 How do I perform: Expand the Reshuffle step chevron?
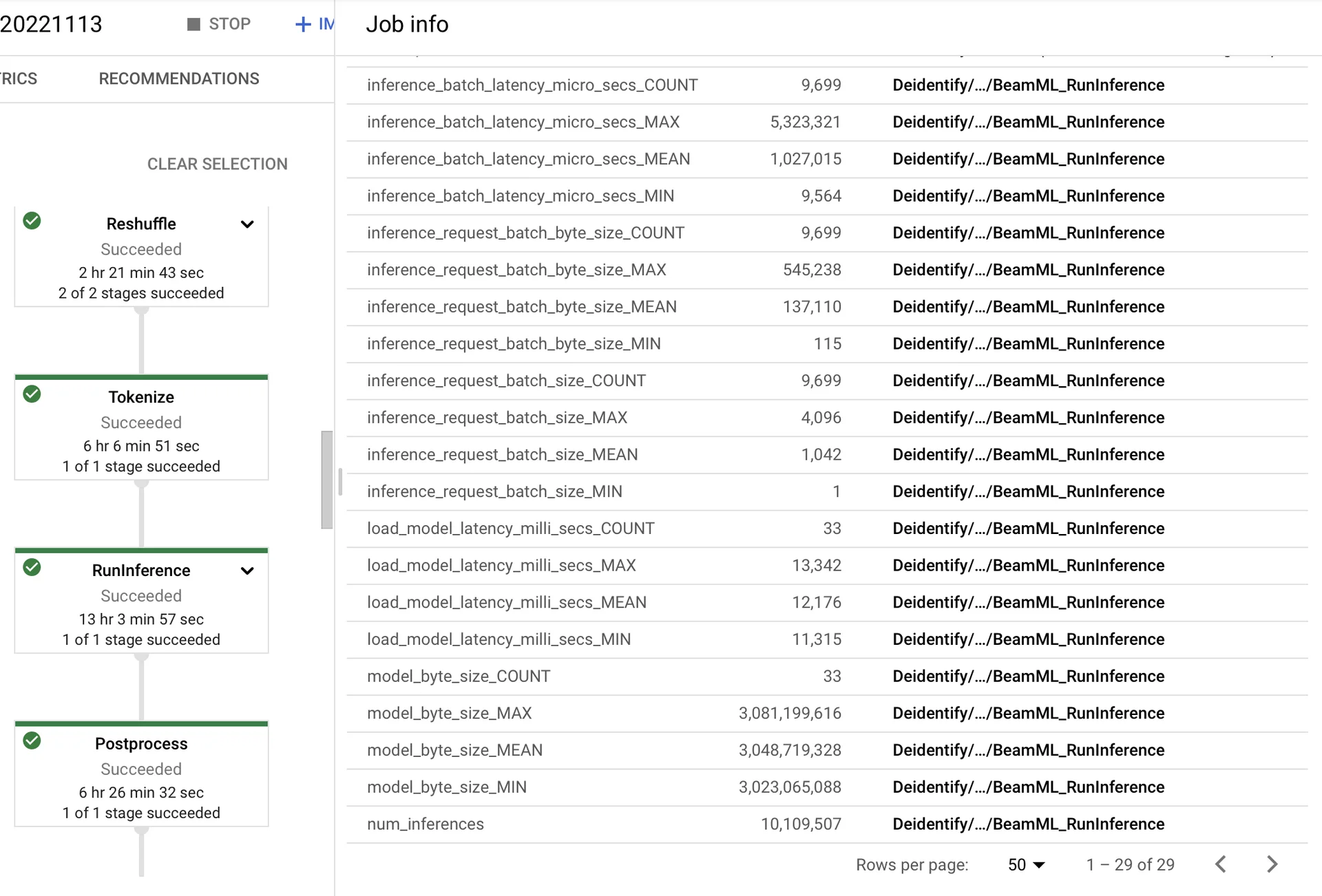click(x=247, y=224)
